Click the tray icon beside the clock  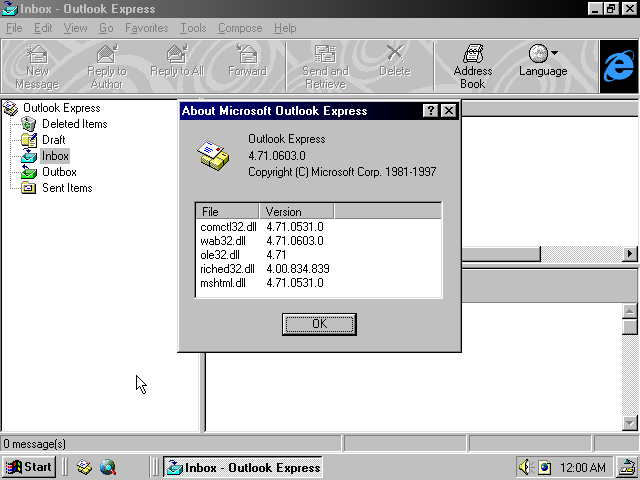pyautogui.click(x=544, y=467)
